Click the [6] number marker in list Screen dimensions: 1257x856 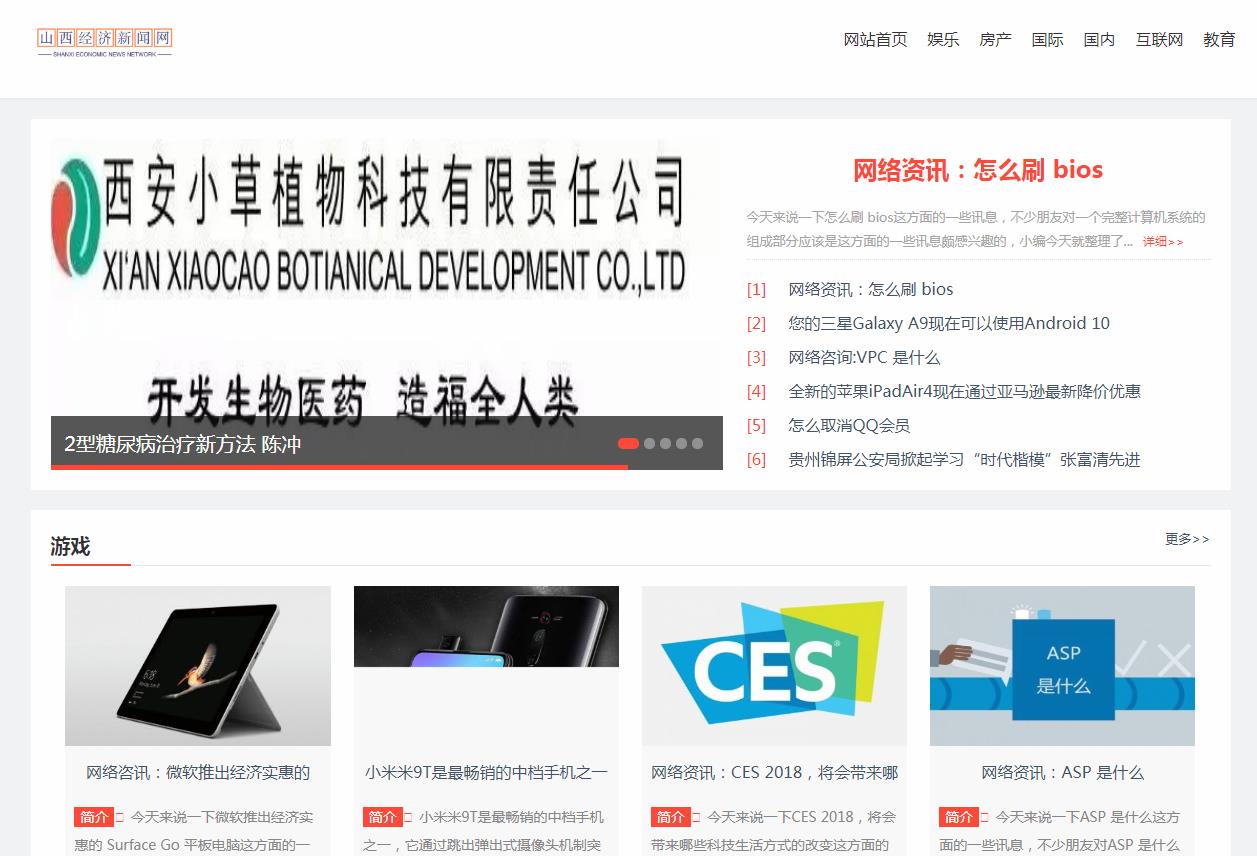coord(756,459)
